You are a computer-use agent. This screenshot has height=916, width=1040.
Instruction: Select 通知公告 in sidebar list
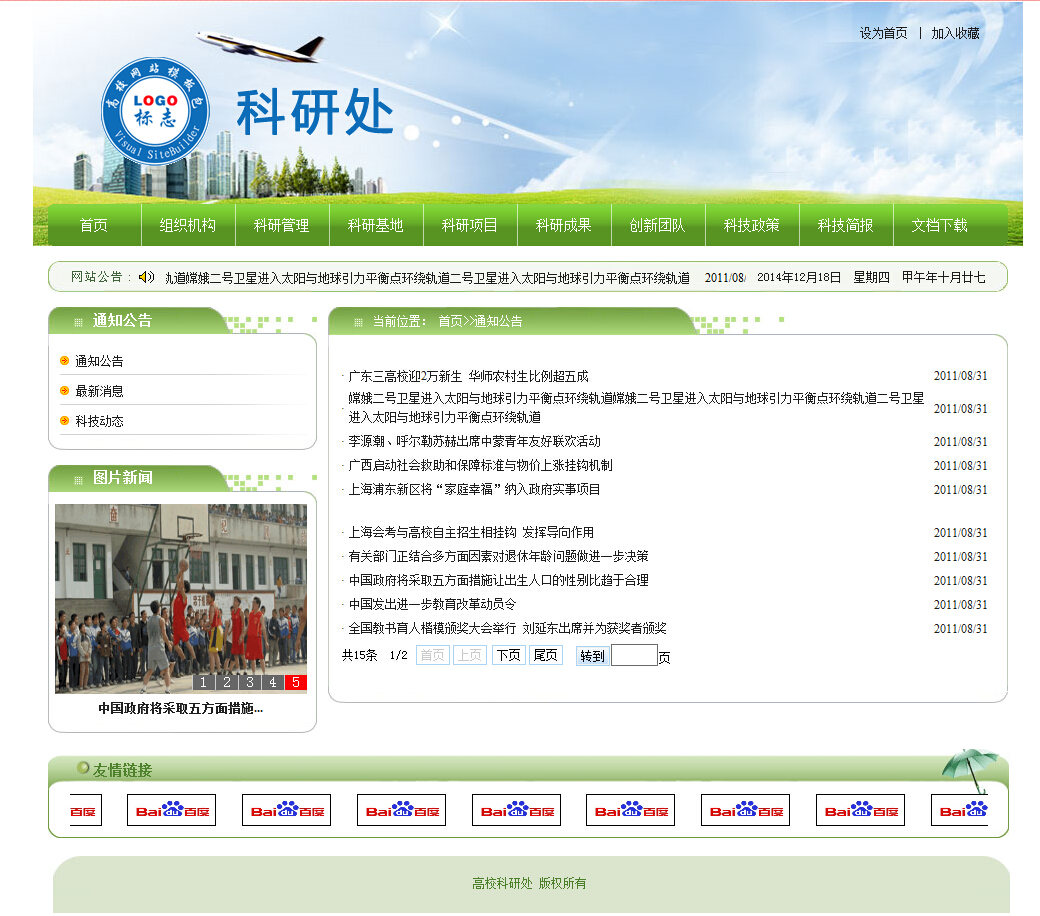(99, 361)
